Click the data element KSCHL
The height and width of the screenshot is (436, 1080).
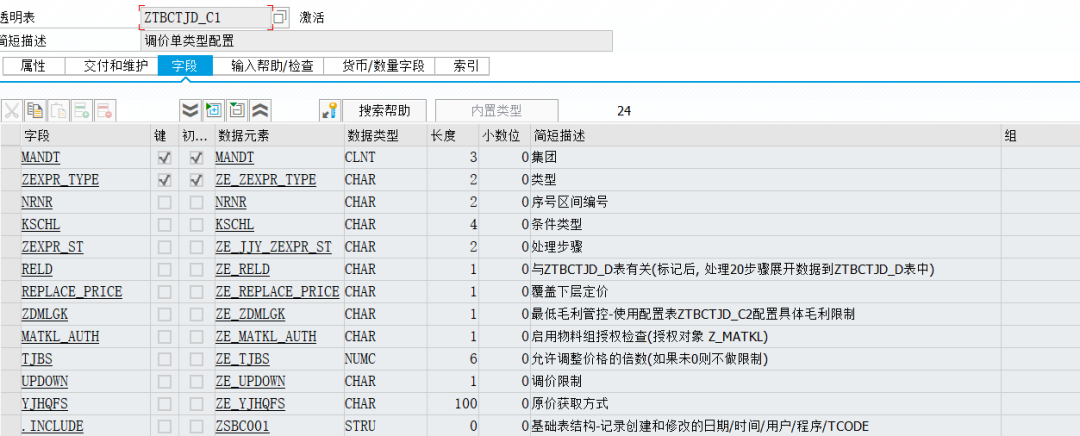point(235,225)
